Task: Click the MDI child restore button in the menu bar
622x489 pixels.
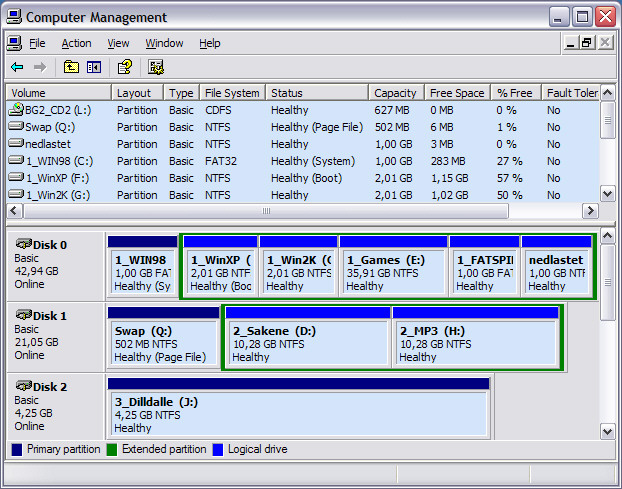Action: coord(587,42)
